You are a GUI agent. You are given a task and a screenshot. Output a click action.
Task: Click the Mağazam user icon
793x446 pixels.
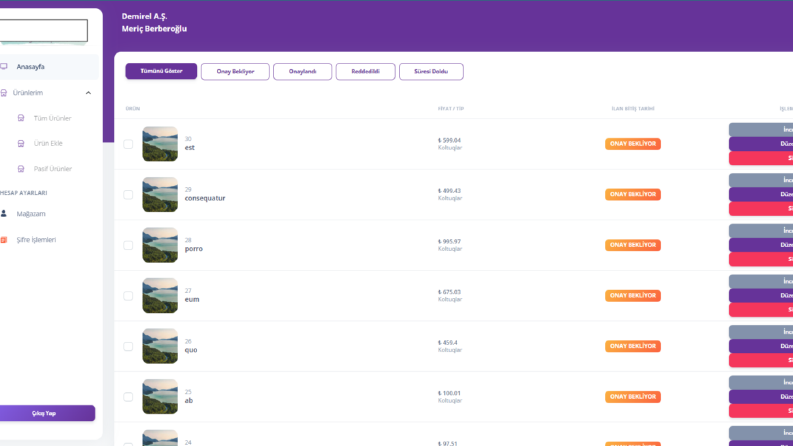(4, 214)
